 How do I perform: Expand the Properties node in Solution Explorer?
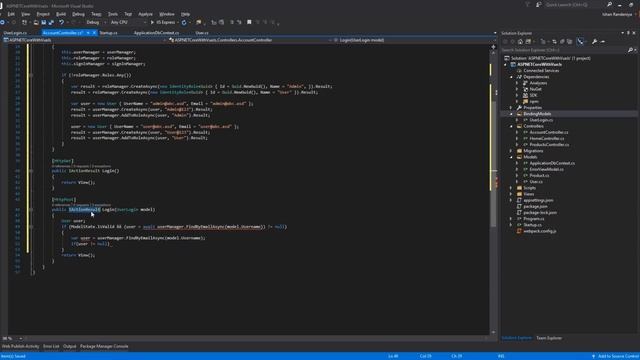click(511, 108)
